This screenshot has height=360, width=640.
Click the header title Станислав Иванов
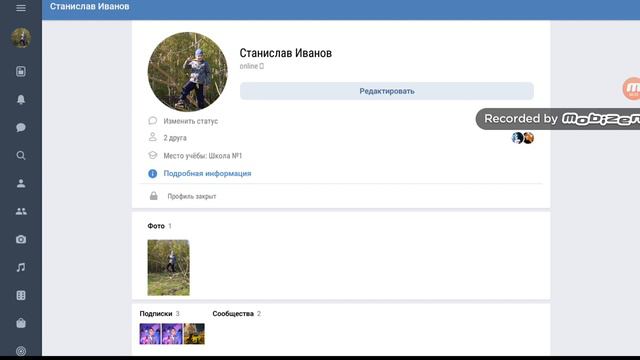(x=89, y=7)
